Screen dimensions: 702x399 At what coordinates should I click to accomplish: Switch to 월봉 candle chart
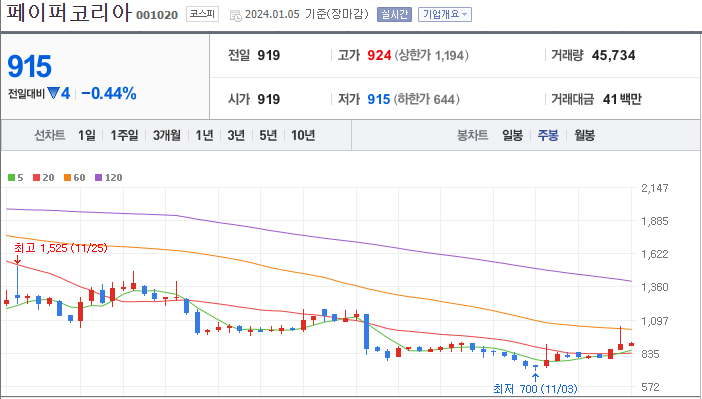[x=584, y=135]
